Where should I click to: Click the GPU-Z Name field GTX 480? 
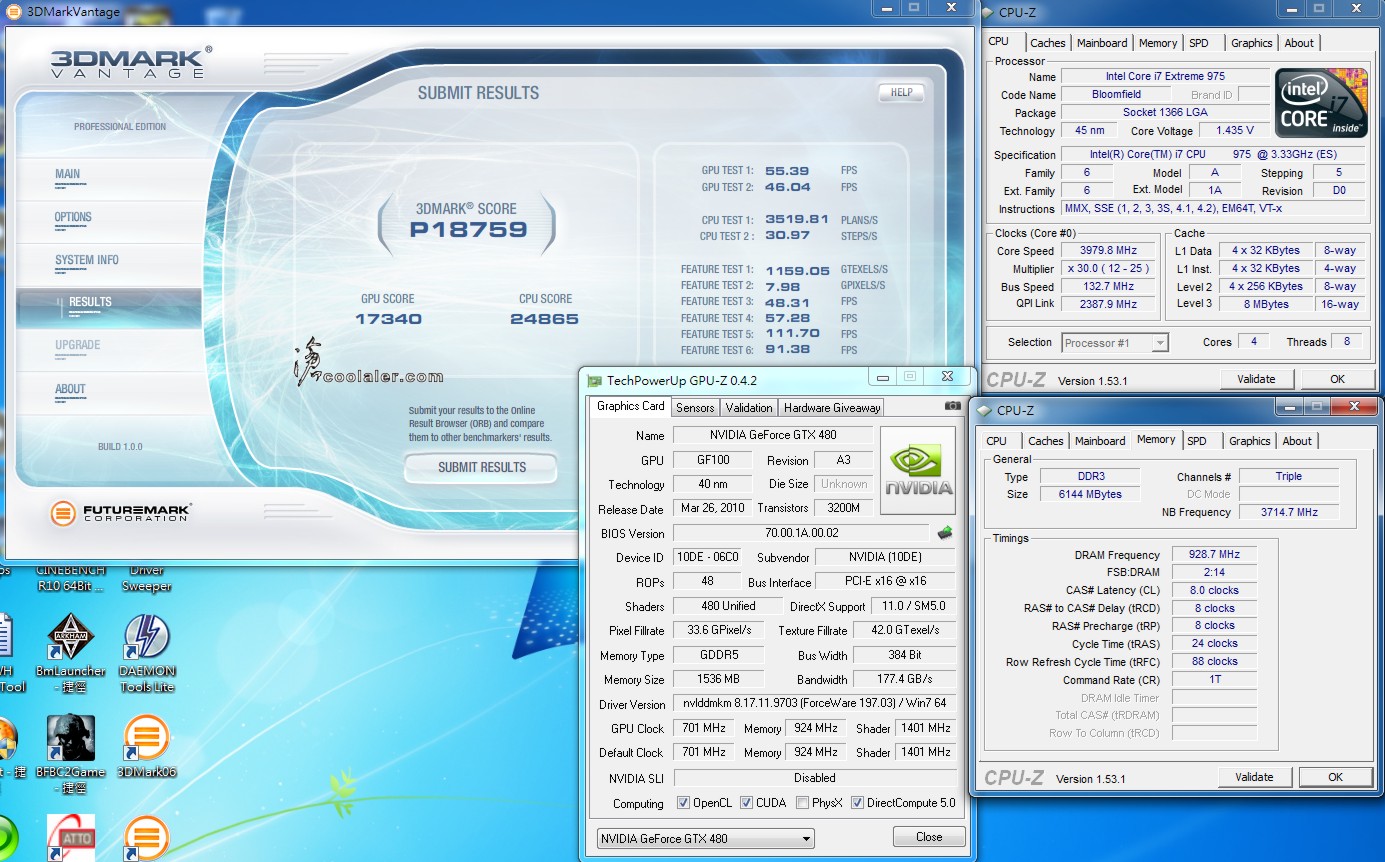pos(773,435)
